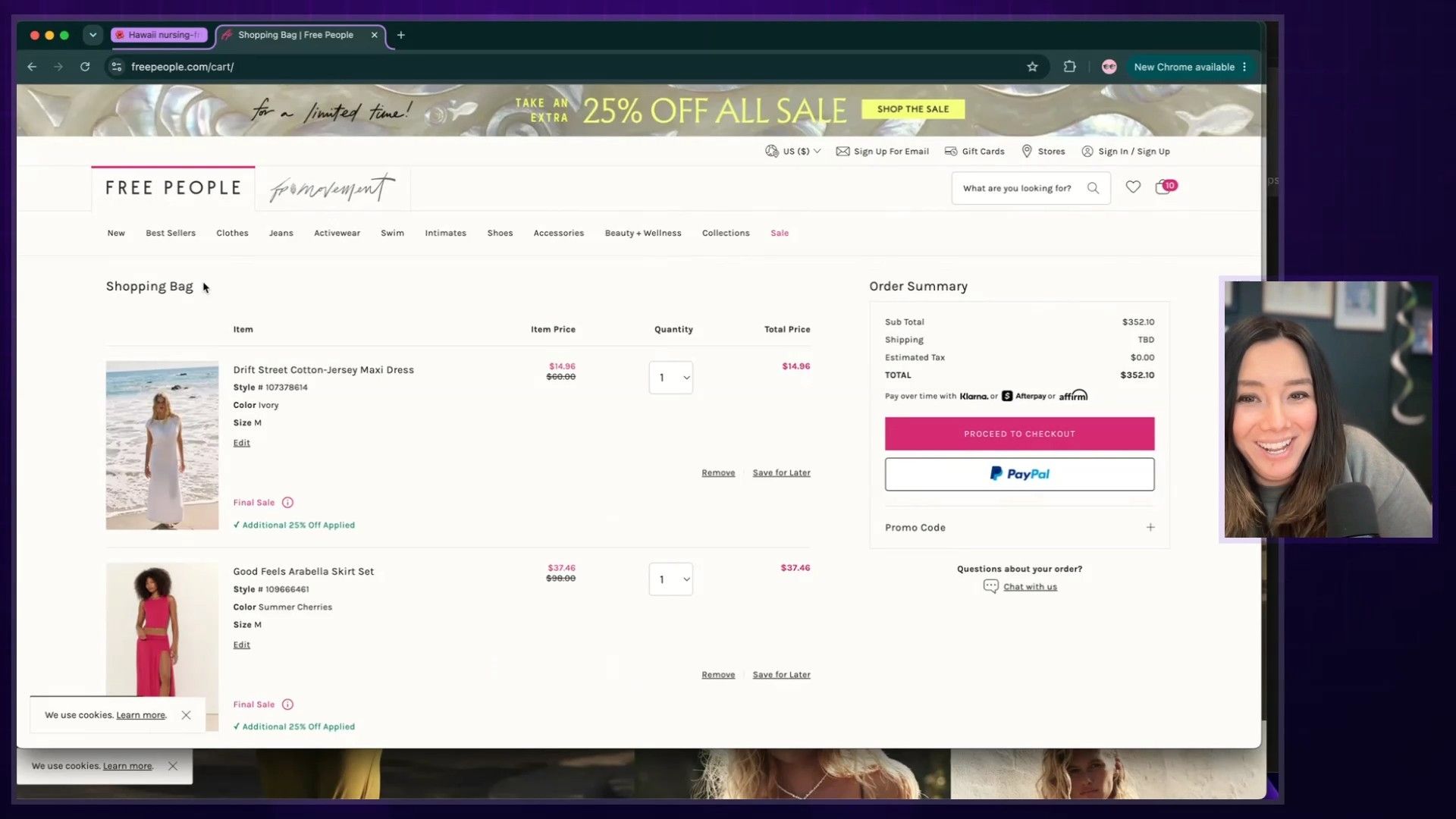Image resolution: width=1456 pixels, height=819 pixels.
Task: Close the Shopping Bag tab
Action: tap(374, 35)
